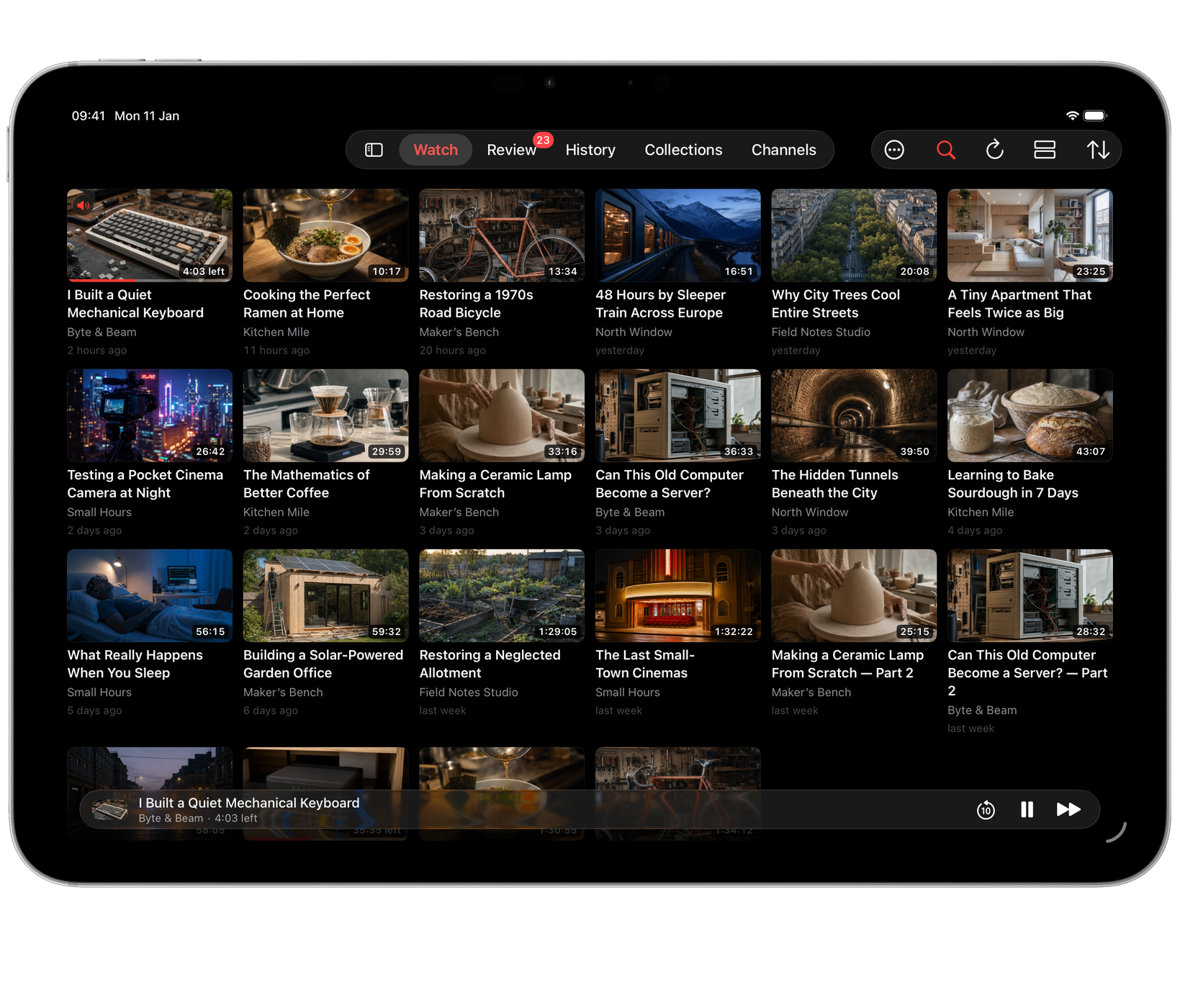Play Testing a Pocket Cinema Camera thumbnail

click(150, 415)
